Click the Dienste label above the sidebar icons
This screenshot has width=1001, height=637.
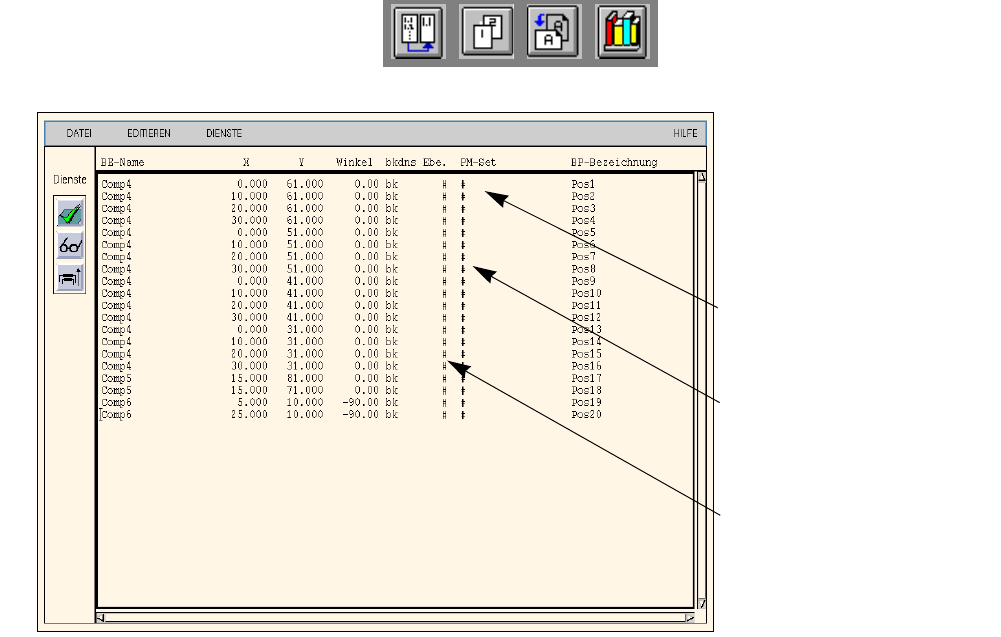(x=70, y=180)
